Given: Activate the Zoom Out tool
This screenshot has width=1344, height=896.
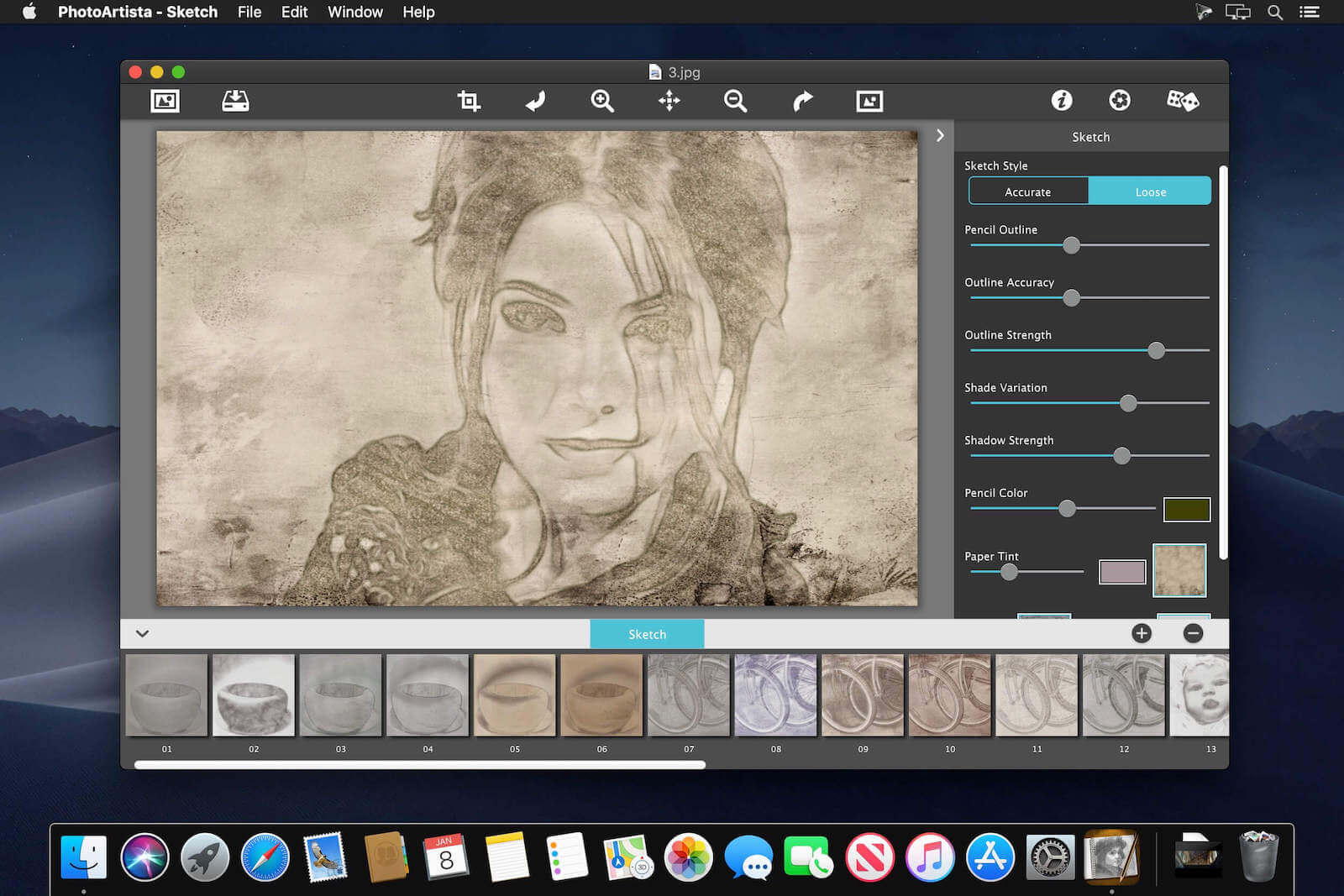Looking at the screenshot, I should pos(735,101).
